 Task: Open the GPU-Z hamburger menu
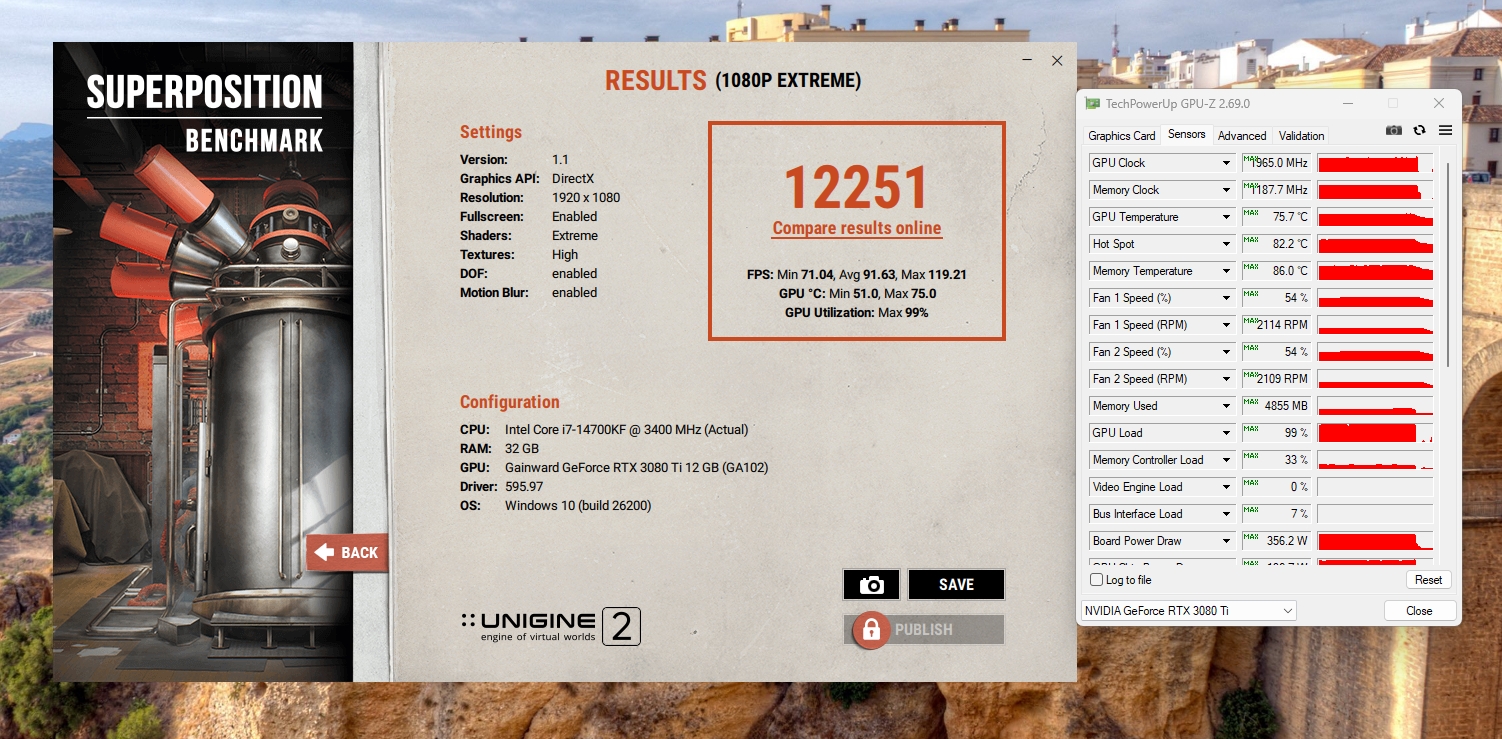pyautogui.click(x=1445, y=130)
